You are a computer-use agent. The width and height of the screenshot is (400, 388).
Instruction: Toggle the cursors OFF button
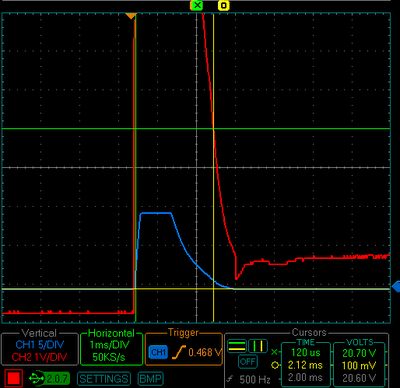(248, 362)
